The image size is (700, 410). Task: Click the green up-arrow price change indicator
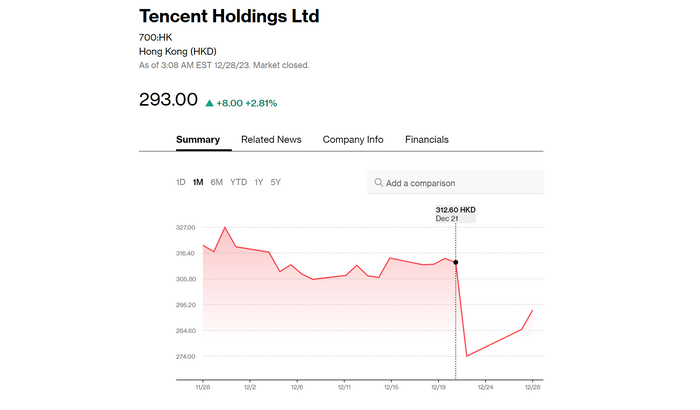[x=210, y=103]
